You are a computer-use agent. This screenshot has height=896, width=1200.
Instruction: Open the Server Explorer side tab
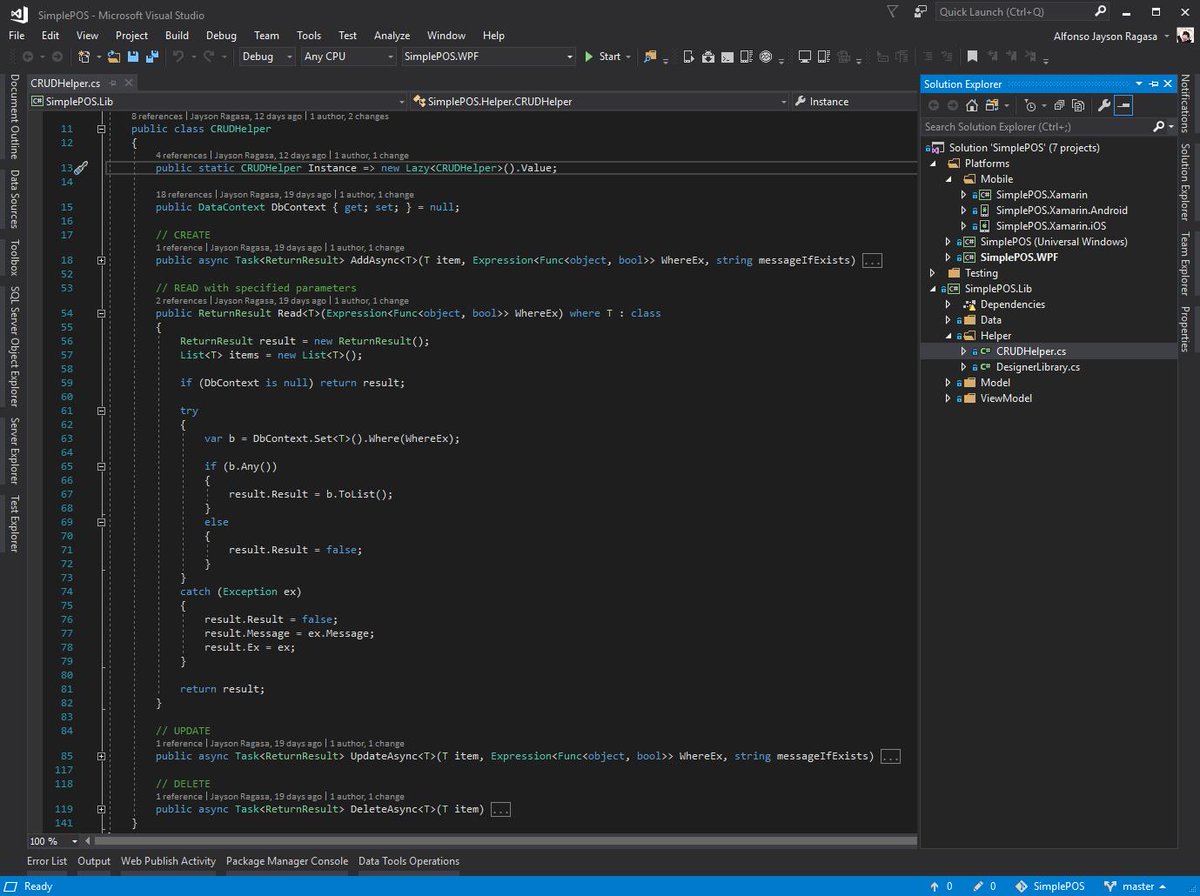pos(14,451)
